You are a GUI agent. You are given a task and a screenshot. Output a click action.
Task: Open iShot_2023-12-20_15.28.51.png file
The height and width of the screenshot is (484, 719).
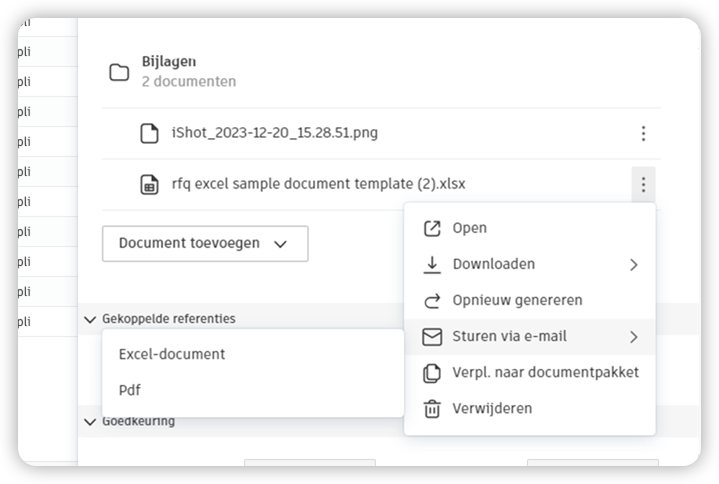275,133
